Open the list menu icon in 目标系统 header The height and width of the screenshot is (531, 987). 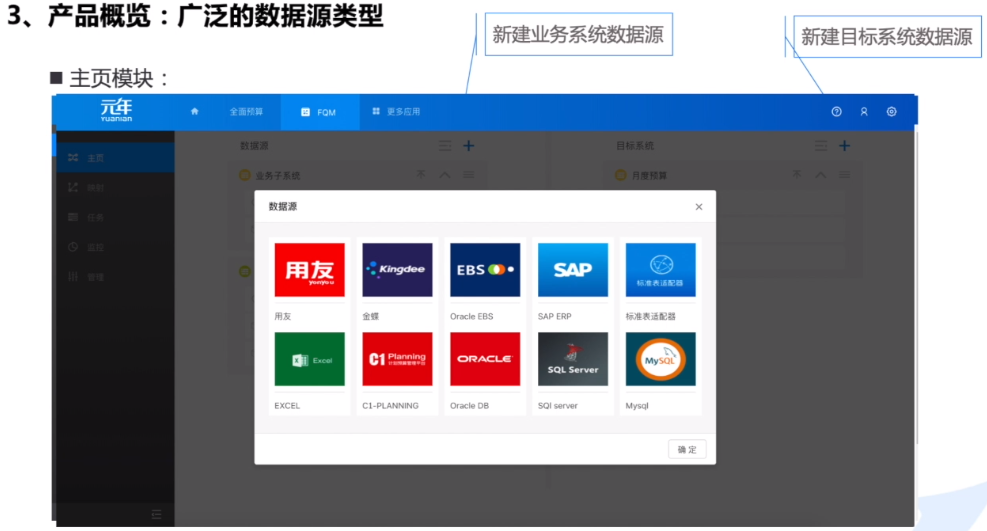821,146
